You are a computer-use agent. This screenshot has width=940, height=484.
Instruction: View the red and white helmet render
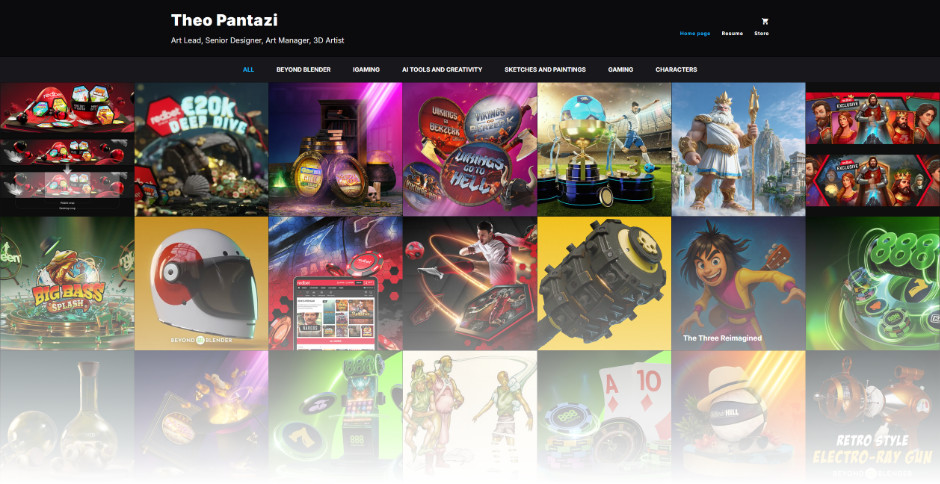(201, 283)
